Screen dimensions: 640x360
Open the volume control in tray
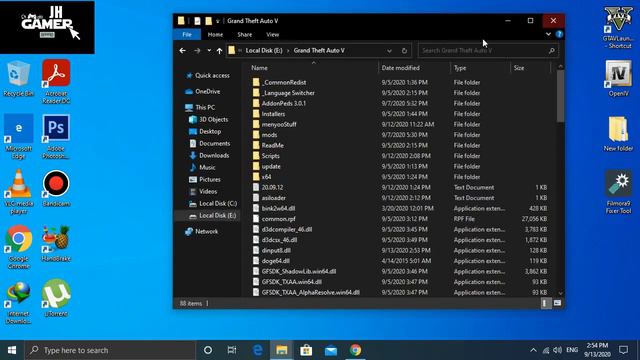tap(558, 350)
